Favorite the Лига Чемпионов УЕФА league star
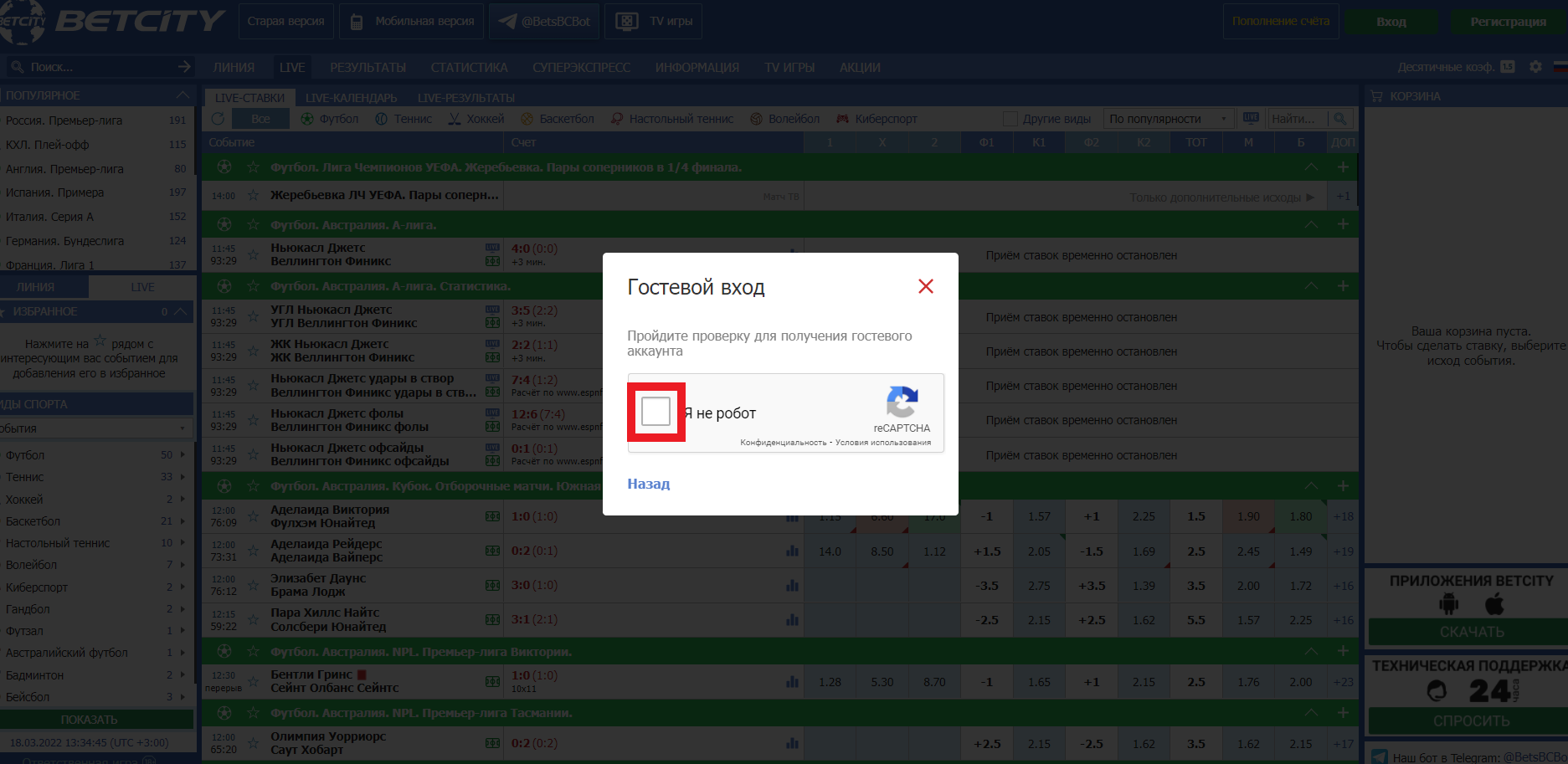Viewport: 1568px width, 764px height. click(253, 167)
